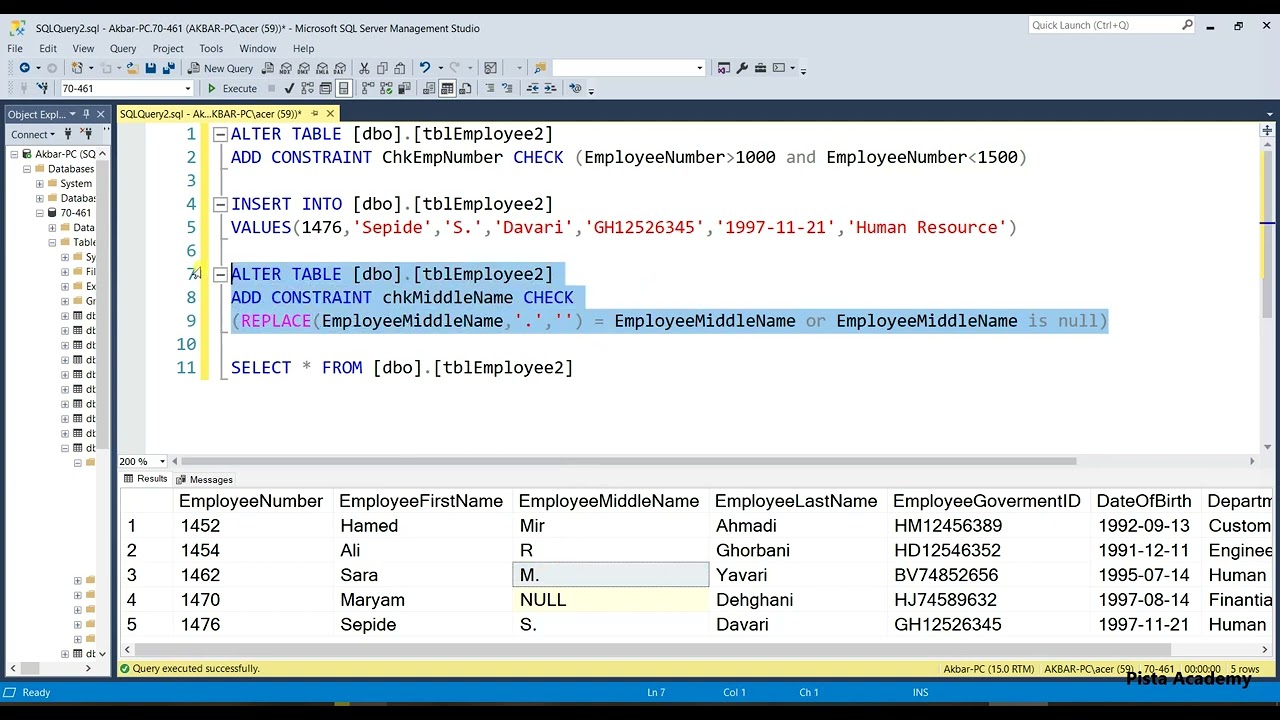This screenshot has width=1280, height=720.
Task: Open a new DAX query
Action: 340,68
